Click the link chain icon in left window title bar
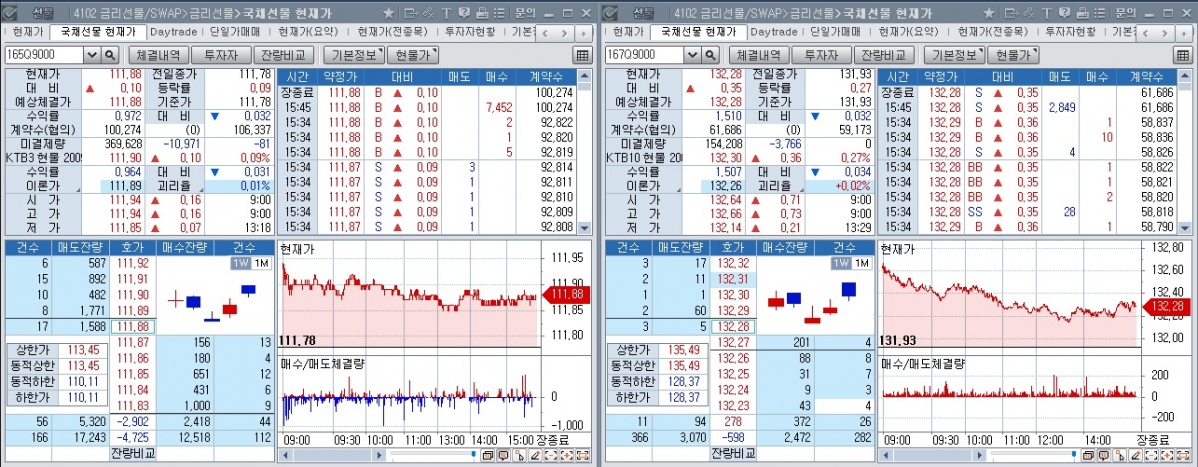This screenshot has width=1198, height=467. pyautogui.click(x=428, y=13)
